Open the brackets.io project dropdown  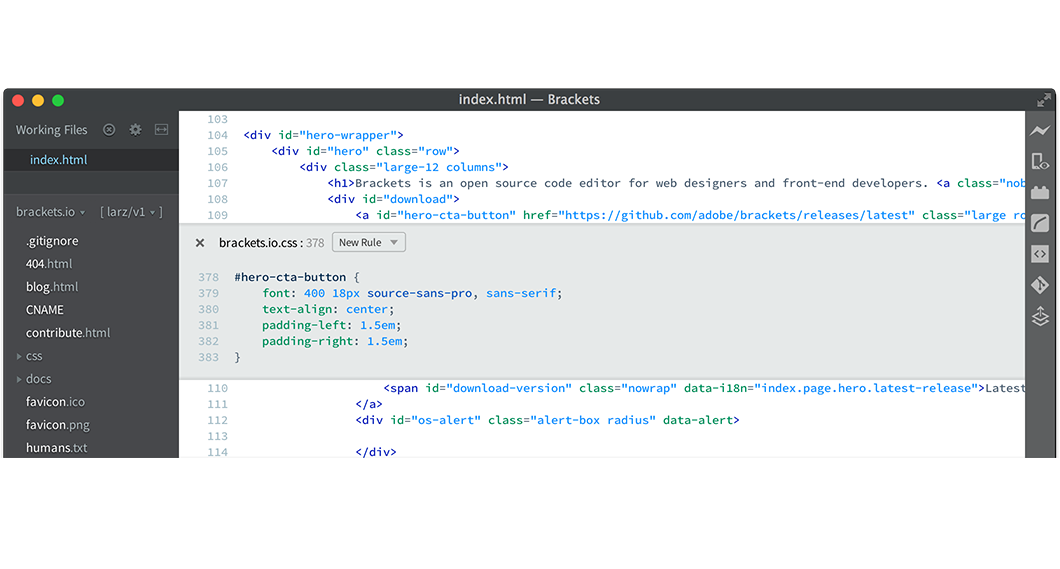coord(51,212)
